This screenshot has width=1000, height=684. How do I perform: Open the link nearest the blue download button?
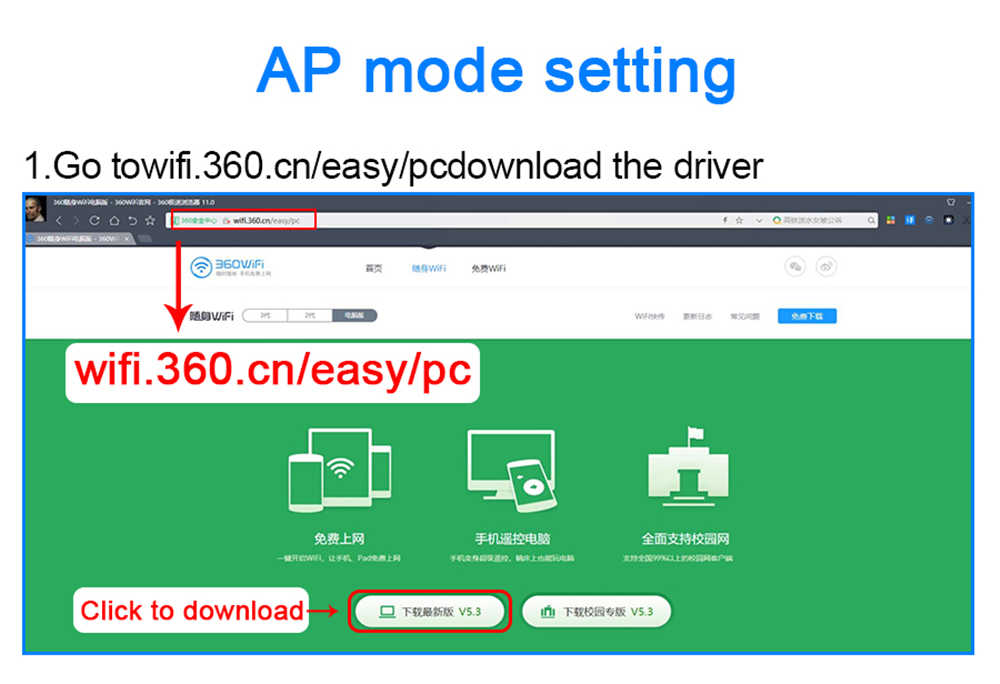[745, 316]
